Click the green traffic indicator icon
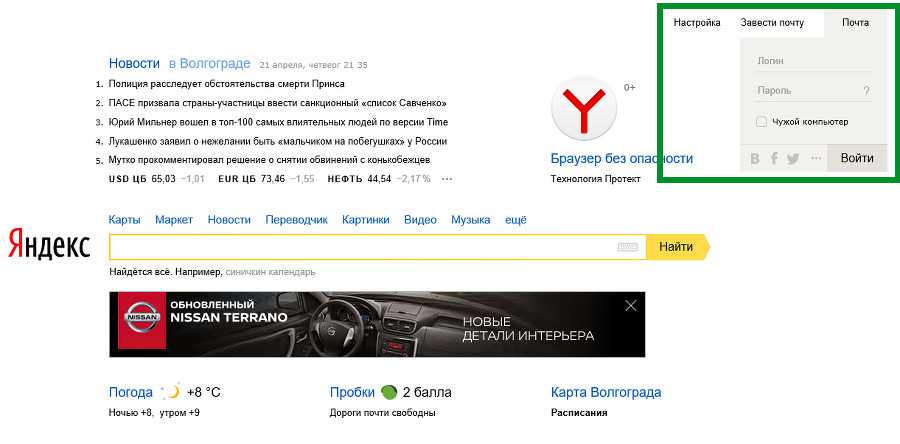 click(x=389, y=392)
